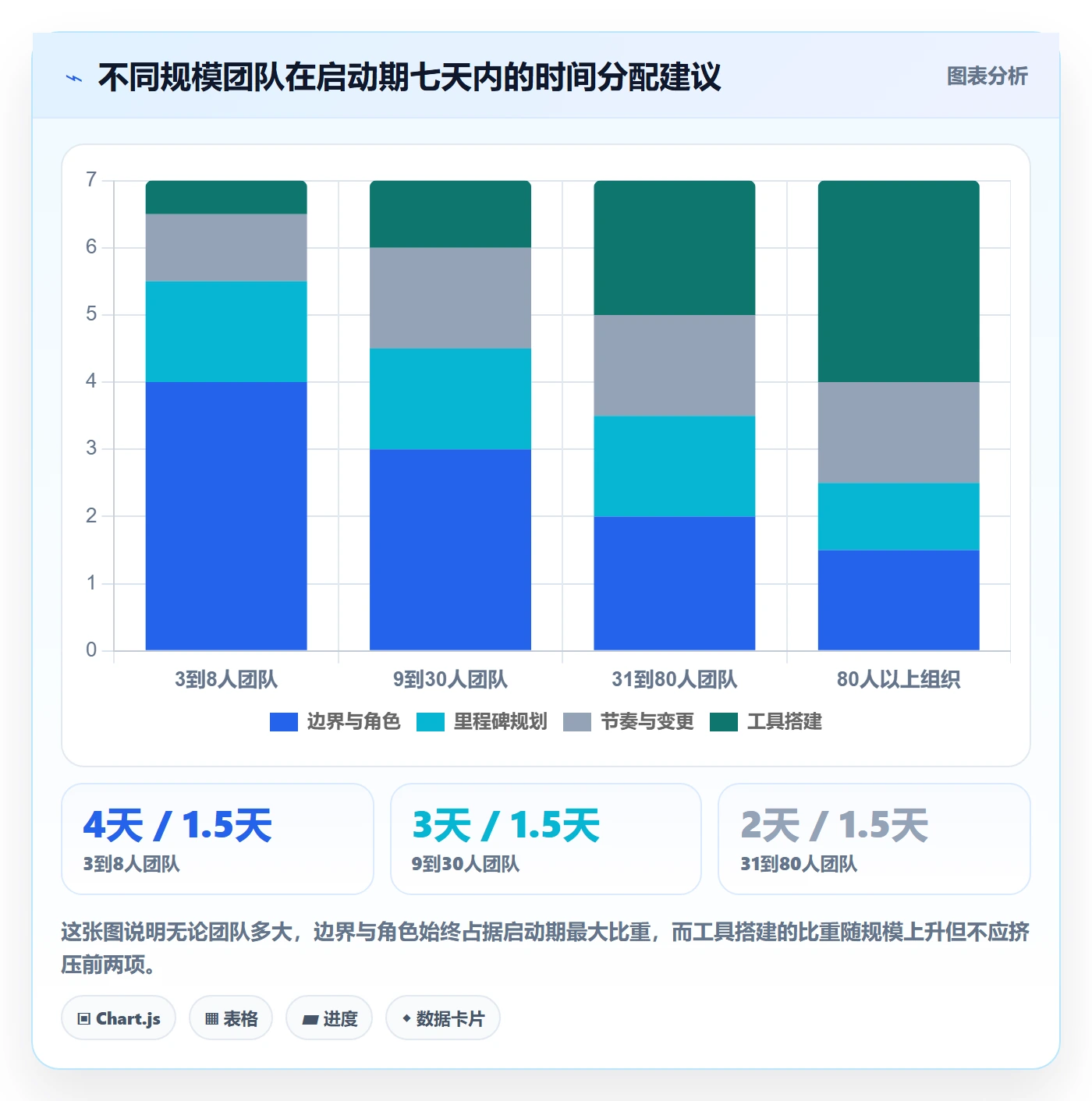Click the 图表分析 label in the header
Viewport: 1092px width, 1101px height.
(987, 76)
